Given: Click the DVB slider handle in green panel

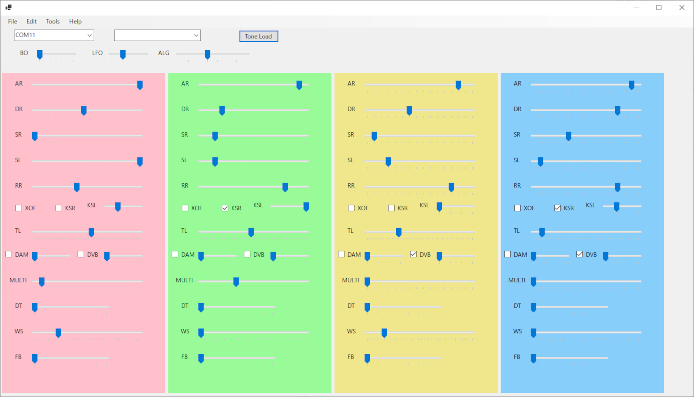Looking at the screenshot, I should (x=274, y=256).
